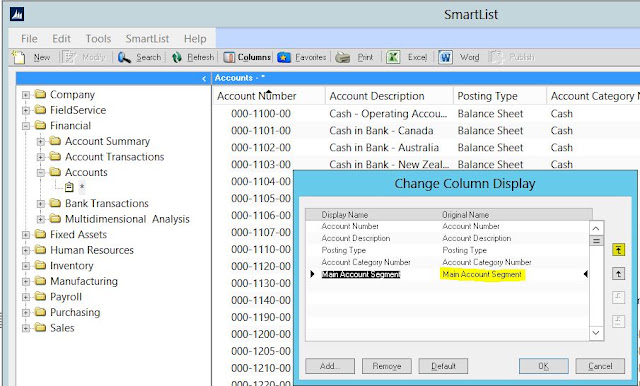The height and width of the screenshot is (386, 640).
Task: Expand the Account Summary node
Action: (x=40, y=142)
